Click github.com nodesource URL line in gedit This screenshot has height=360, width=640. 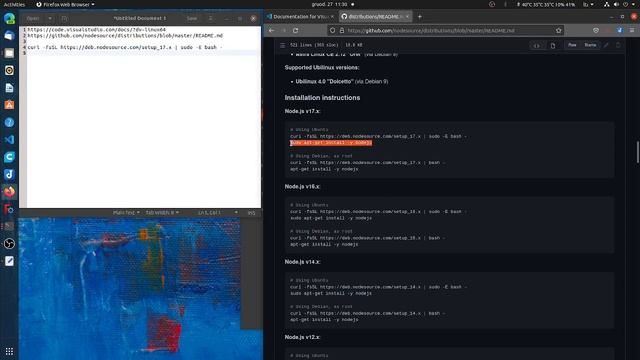[x=125, y=36]
